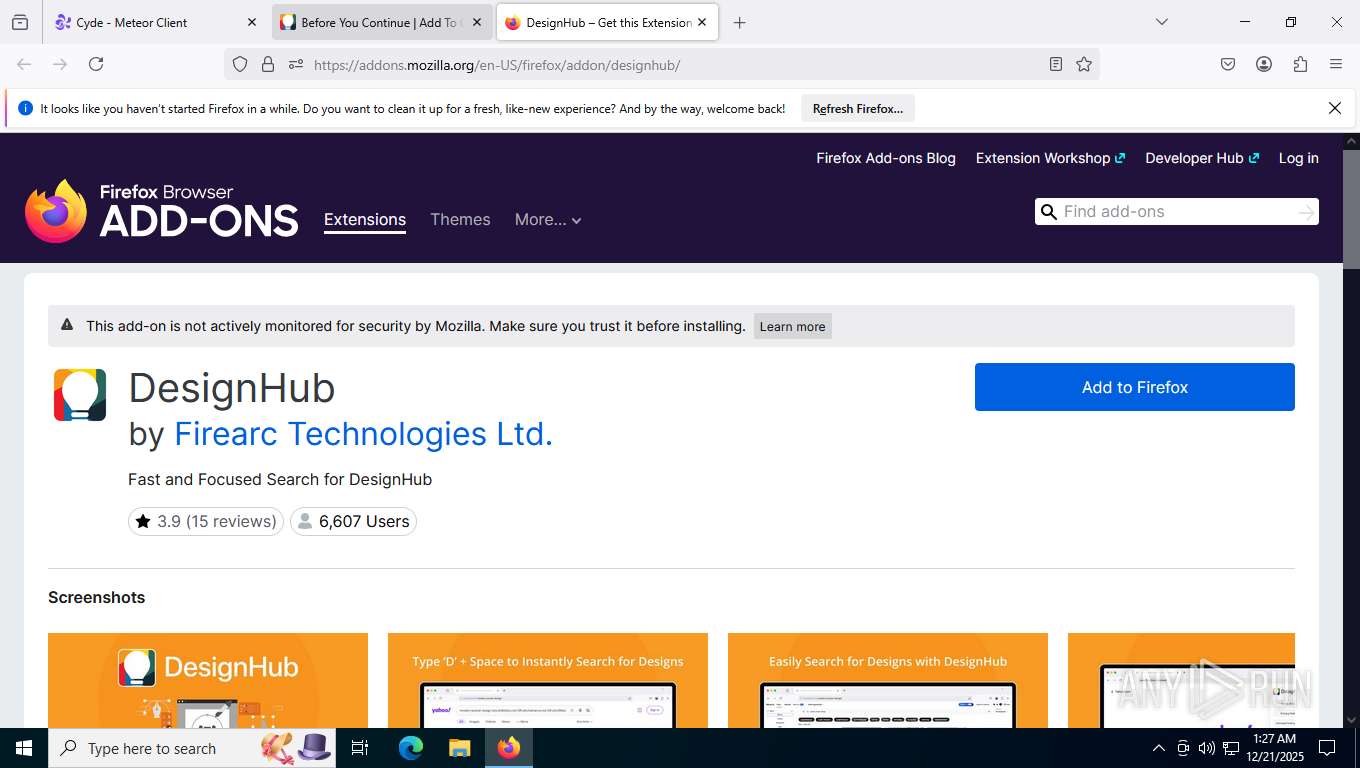Image resolution: width=1360 pixels, height=768 pixels.
Task: Click the Type here to search box
Action: (x=192, y=748)
